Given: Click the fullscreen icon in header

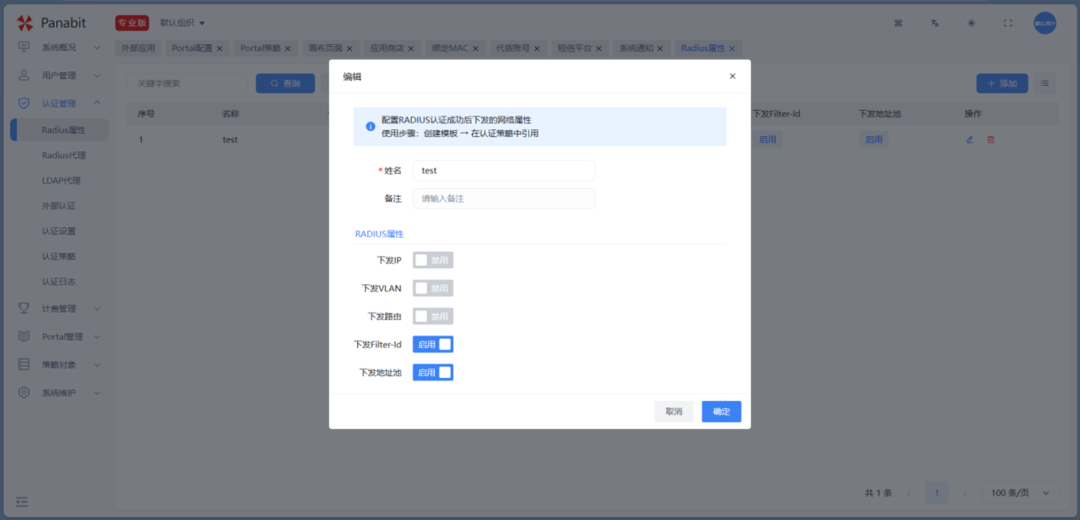Looking at the screenshot, I should [x=1008, y=23].
